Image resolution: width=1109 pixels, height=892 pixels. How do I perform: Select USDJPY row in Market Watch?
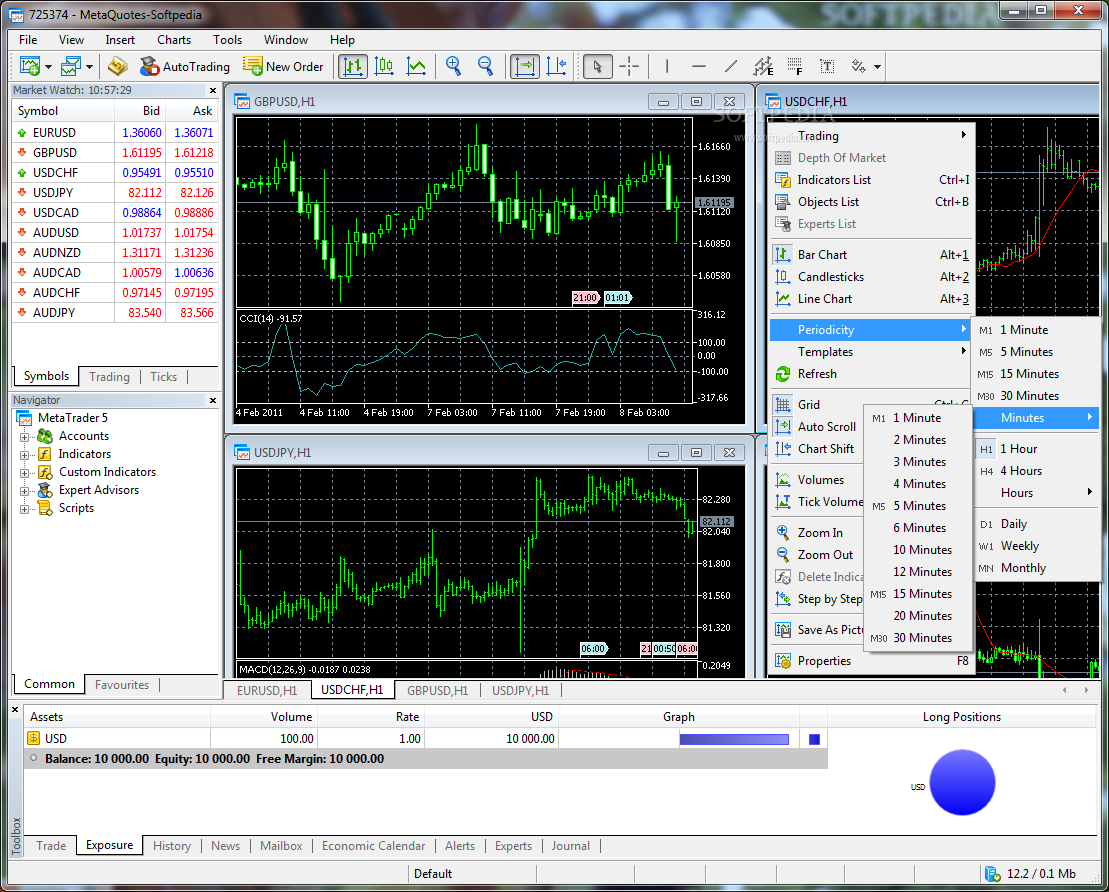[x=115, y=192]
